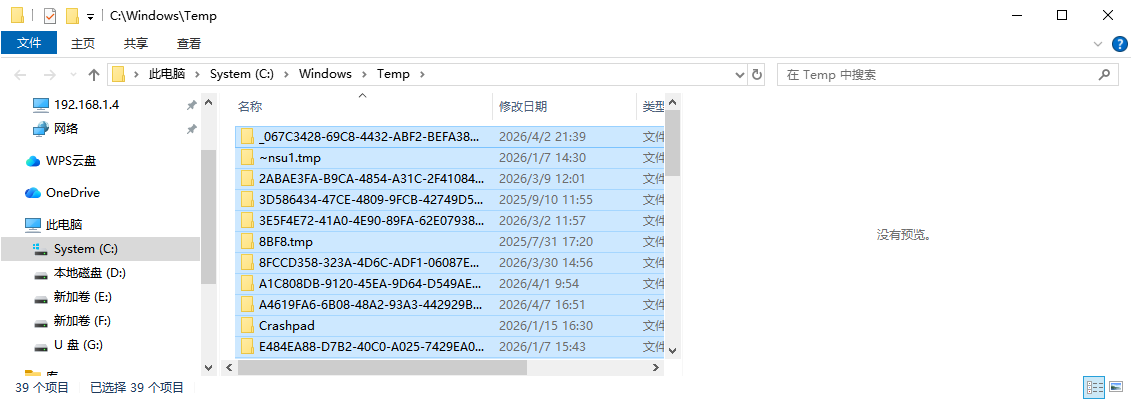
Task: Switch to large icons view icon
Action: click(1117, 387)
